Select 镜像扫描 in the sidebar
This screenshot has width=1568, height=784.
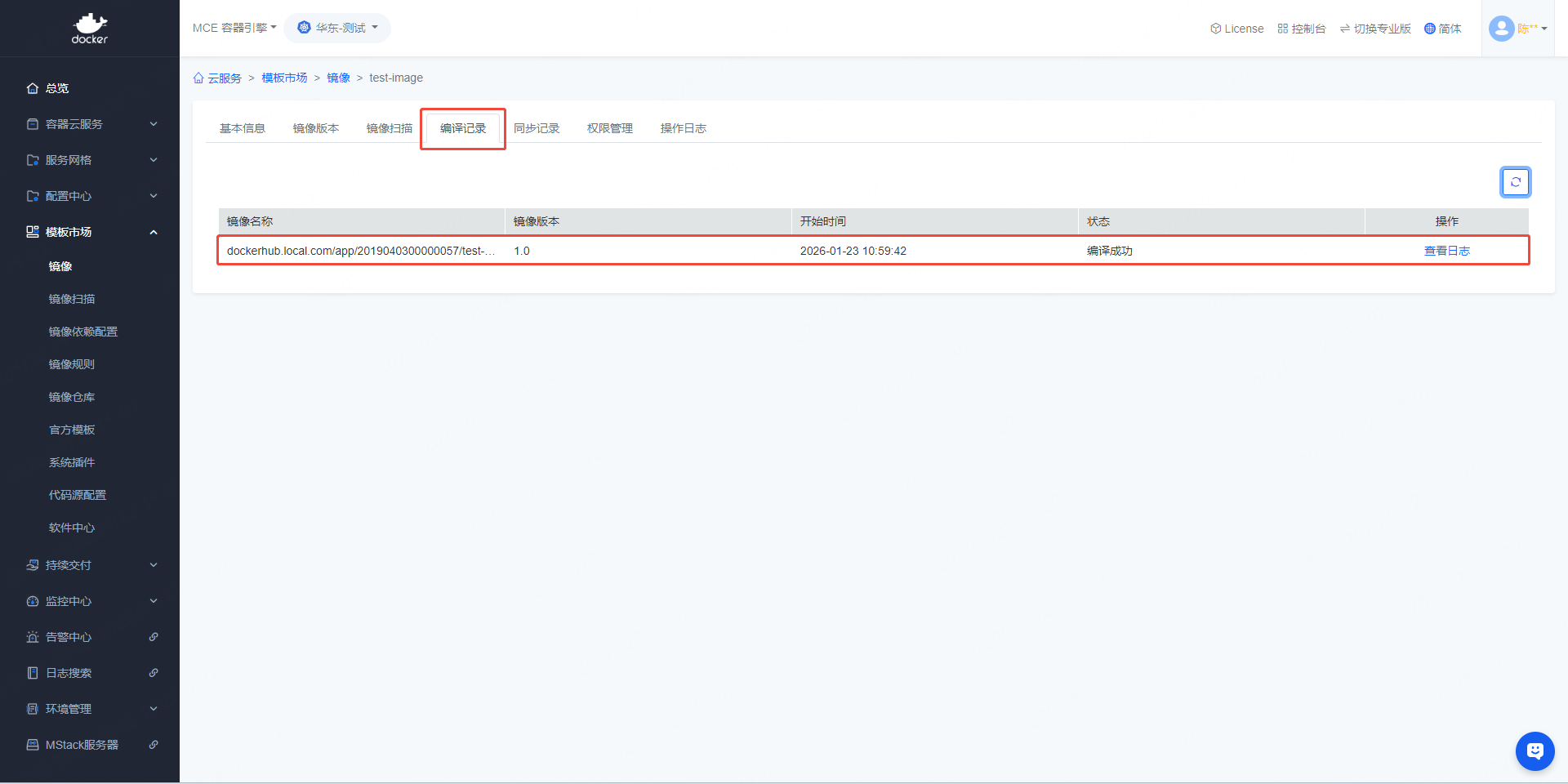click(x=72, y=299)
